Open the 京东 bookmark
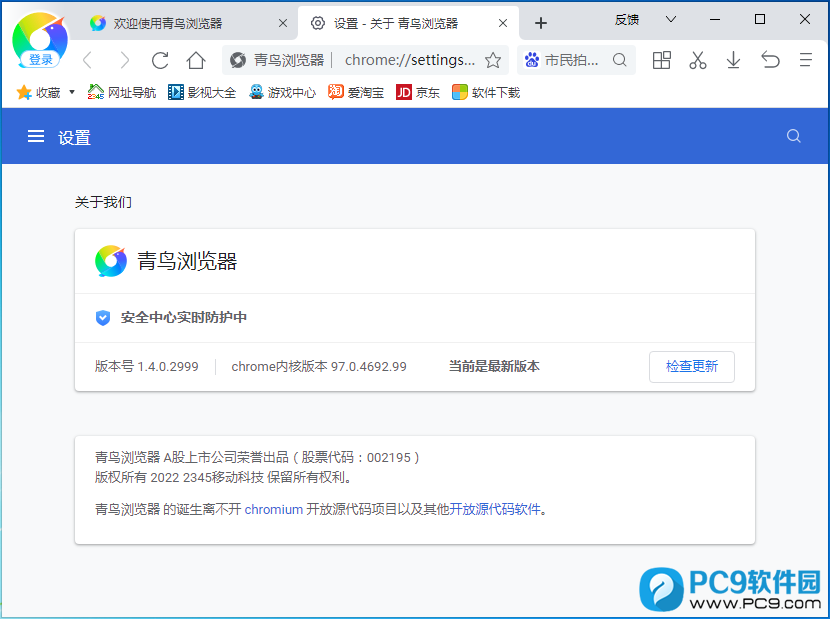The image size is (830, 619). click(418, 93)
